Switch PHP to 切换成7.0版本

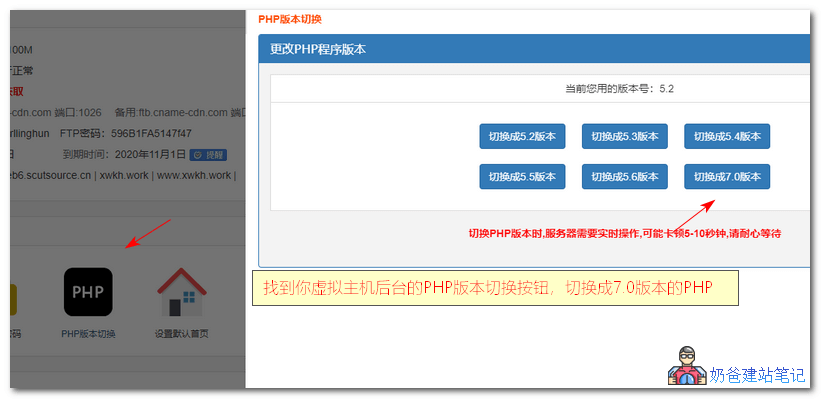click(x=727, y=176)
